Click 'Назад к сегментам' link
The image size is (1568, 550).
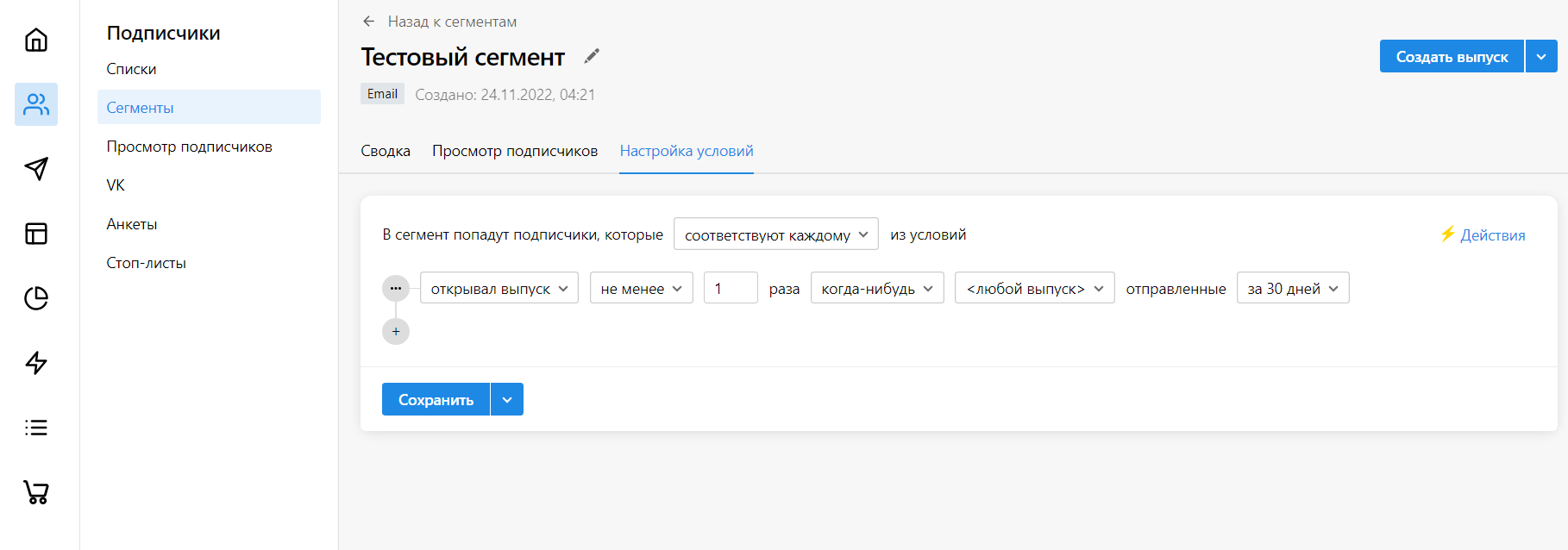click(451, 22)
